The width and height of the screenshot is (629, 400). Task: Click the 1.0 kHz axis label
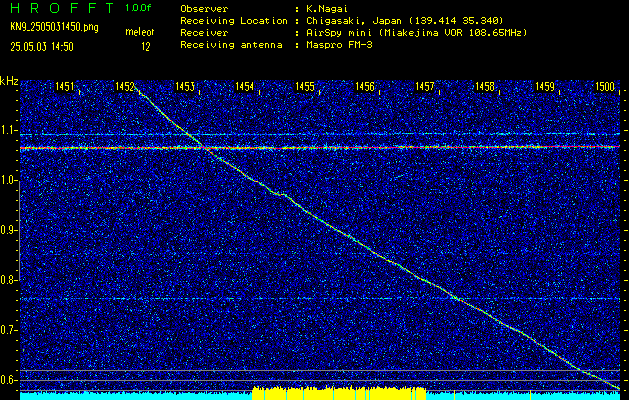click(9, 181)
